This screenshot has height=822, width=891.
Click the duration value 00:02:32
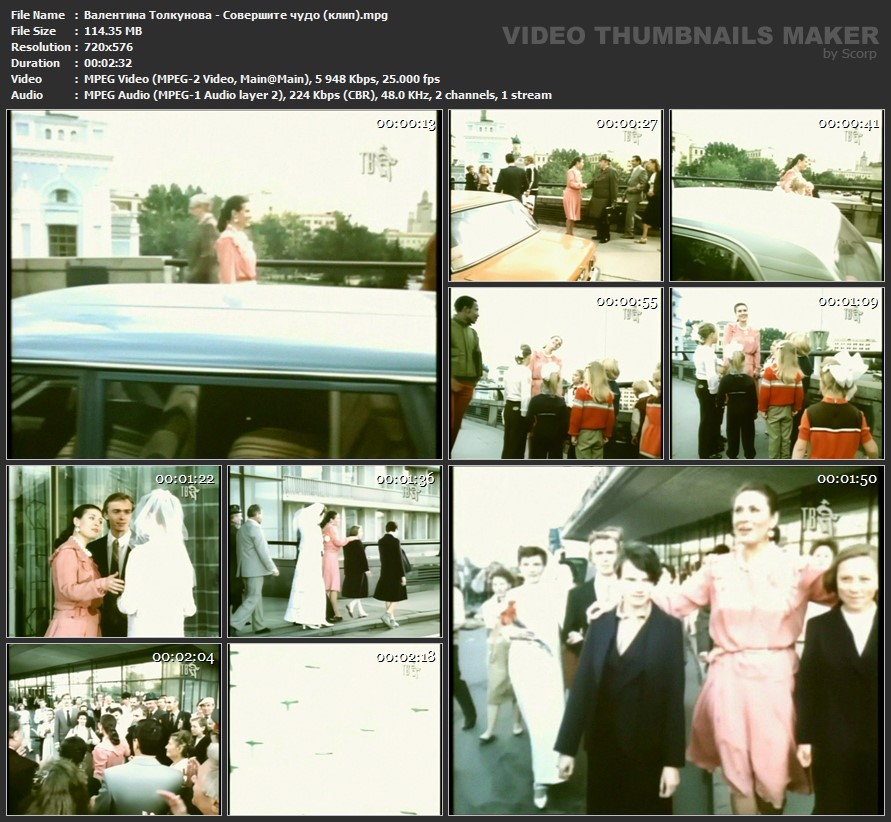[108, 63]
